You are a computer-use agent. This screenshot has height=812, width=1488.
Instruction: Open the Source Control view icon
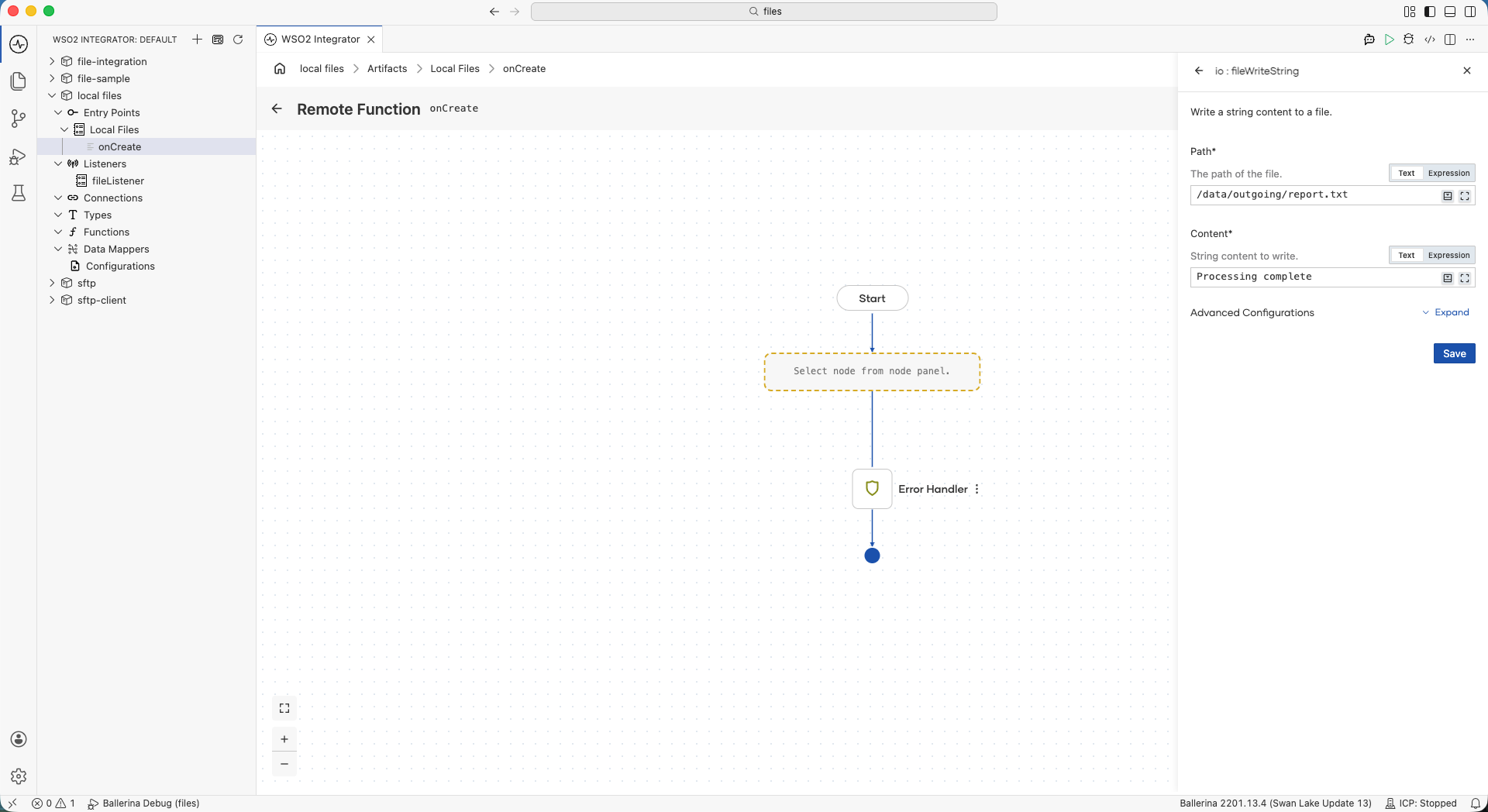[19, 119]
